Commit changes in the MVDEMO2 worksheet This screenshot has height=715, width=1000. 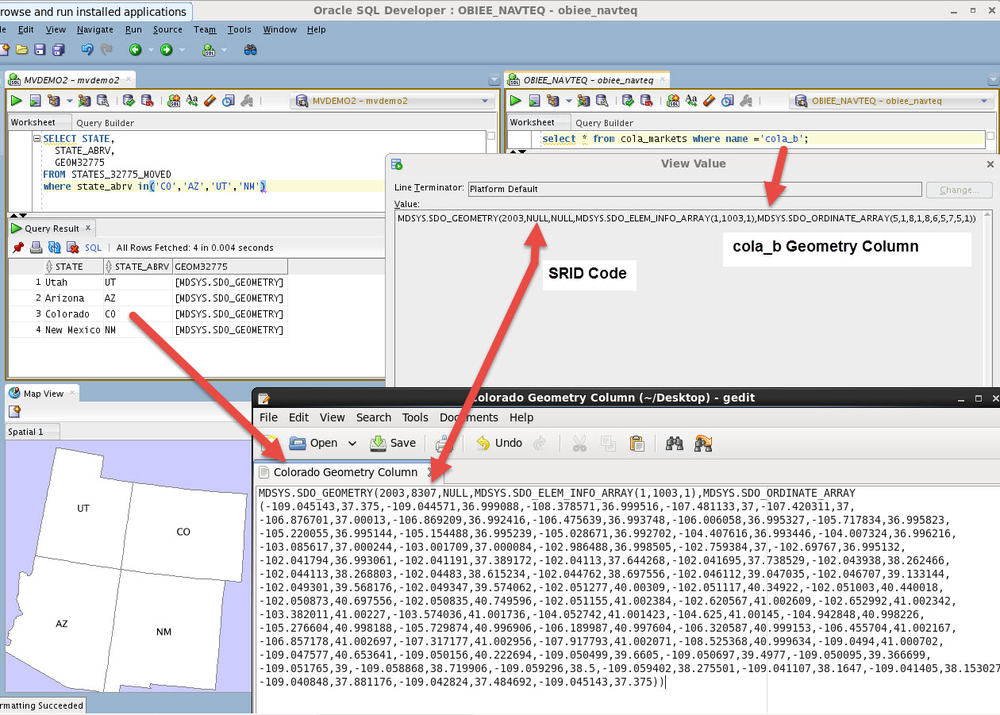[129, 101]
